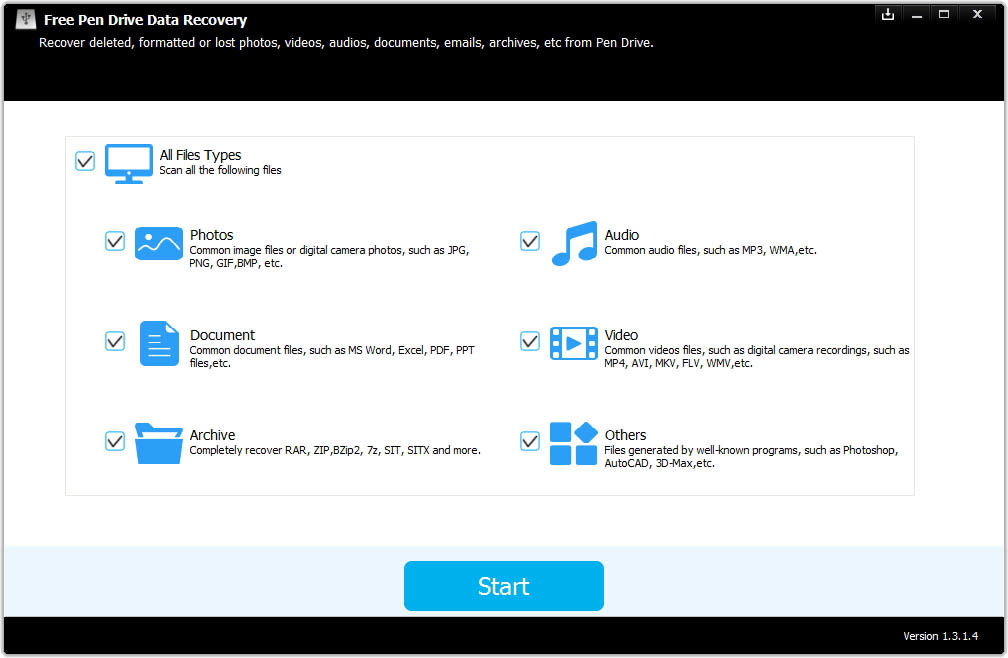The width and height of the screenshot is (1008, 658).
Task: Toggle the Photos checkbox
Action: pos(115,241)
